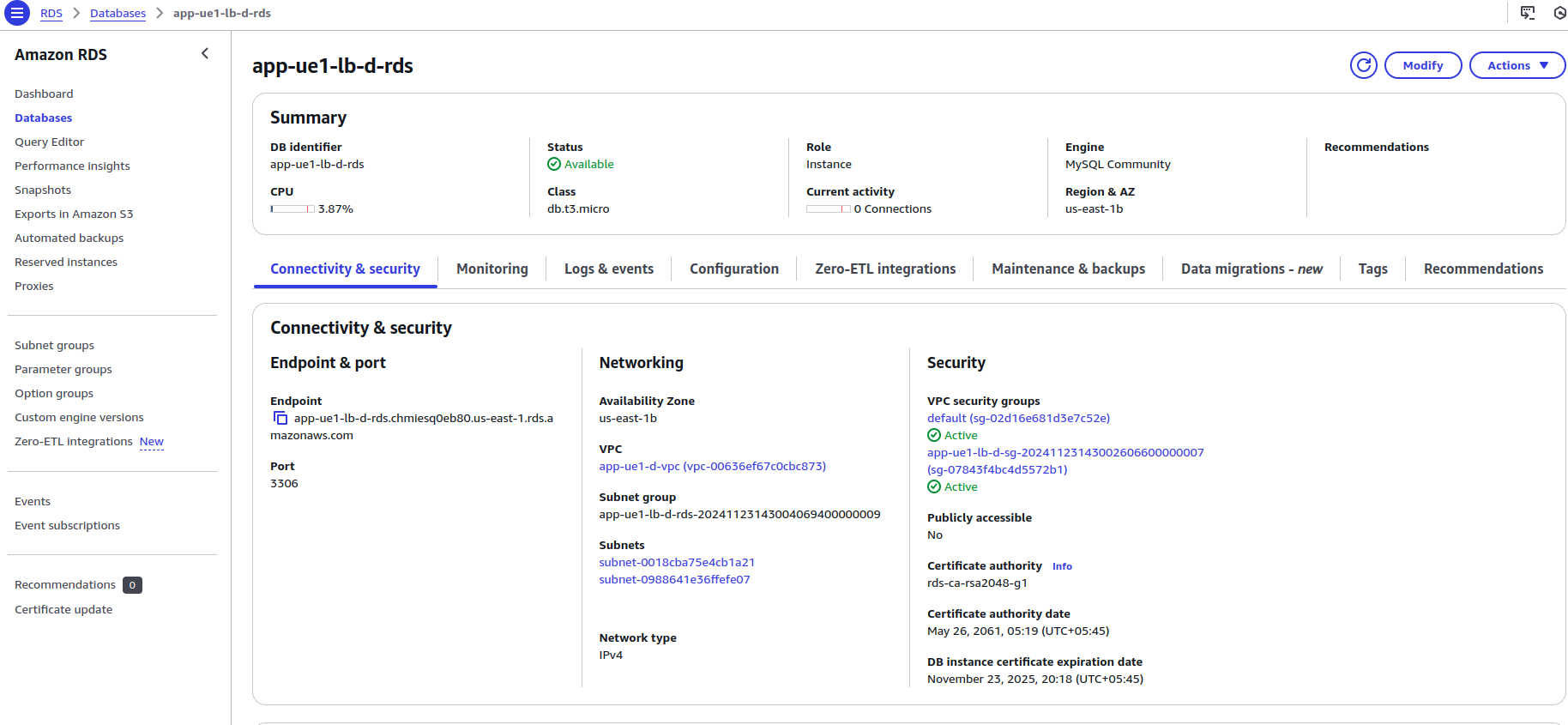
Task: Click the New badge link
Action: (151, 441)
